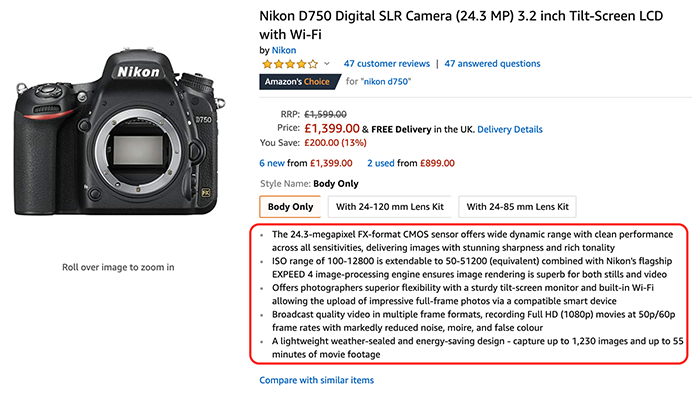
Task: View the 2 used offers link
Action: 381,163
